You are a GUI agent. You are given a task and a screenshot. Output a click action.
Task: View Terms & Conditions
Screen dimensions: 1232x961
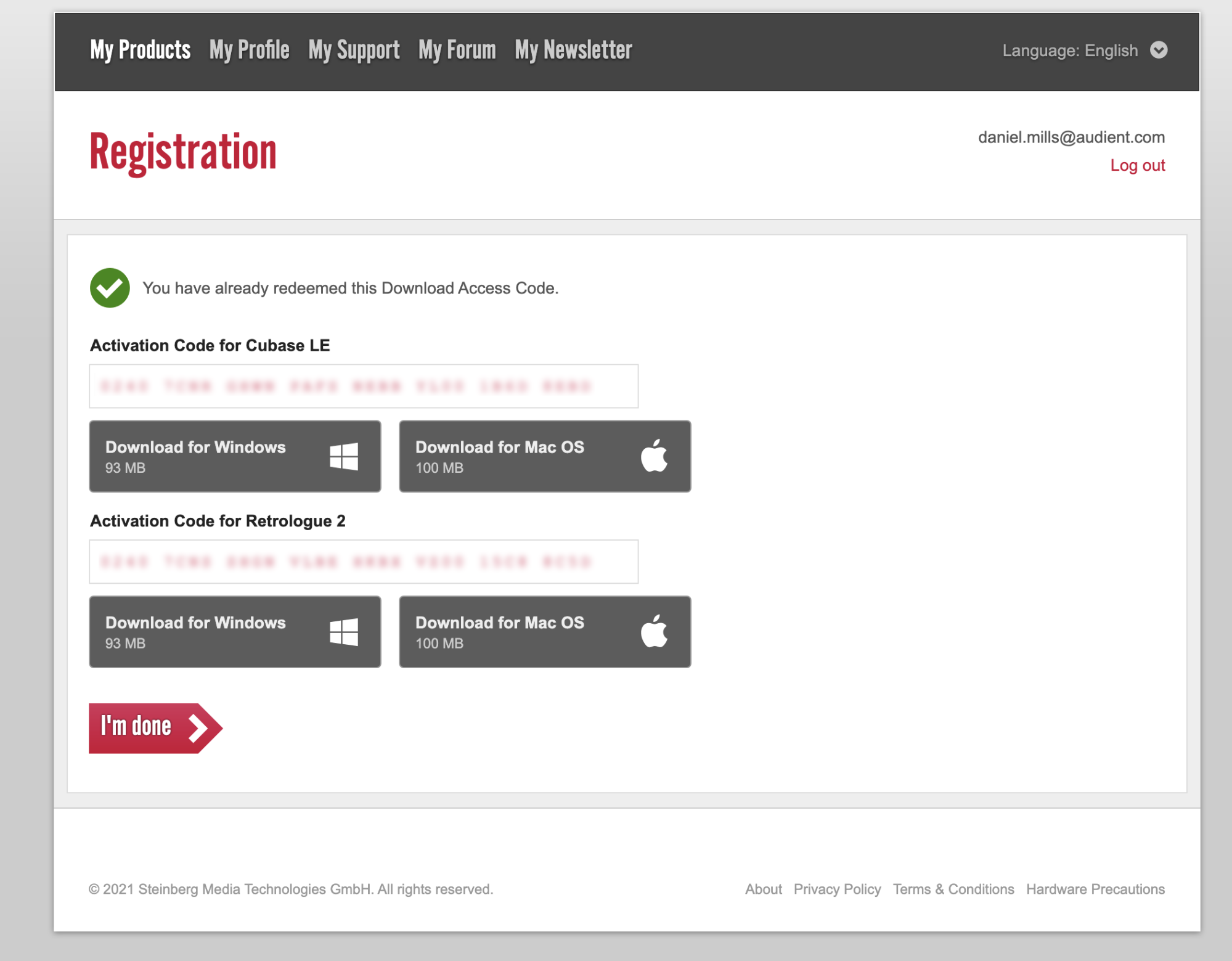point(953,889)
